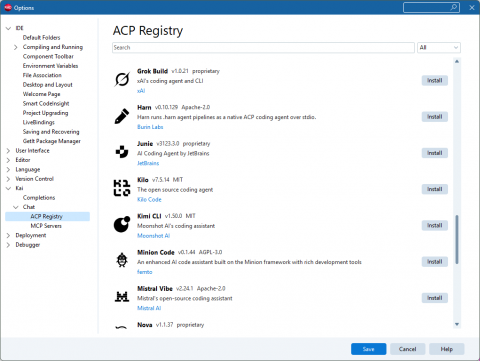Click the RAD Studio Options window icon
Viewport: 480px width, 361px height.
[x=8, y=7]
